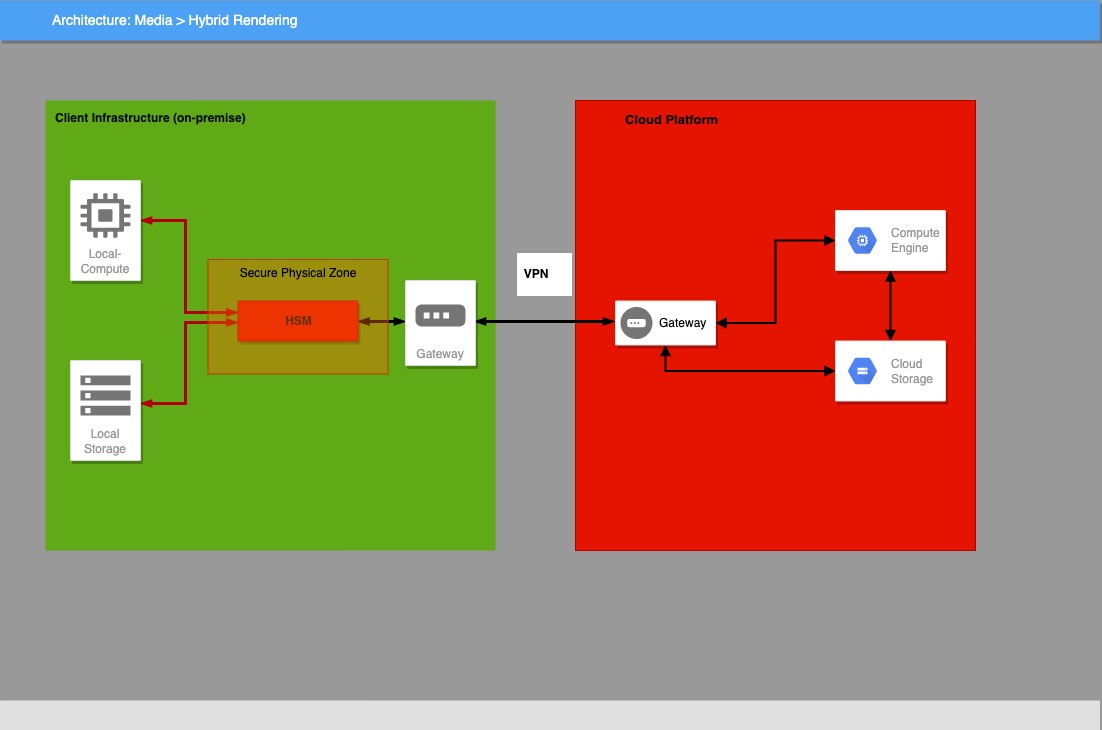Select the on-premise Gateway icon
The image size is (1102, 730).
pos(440,316)
